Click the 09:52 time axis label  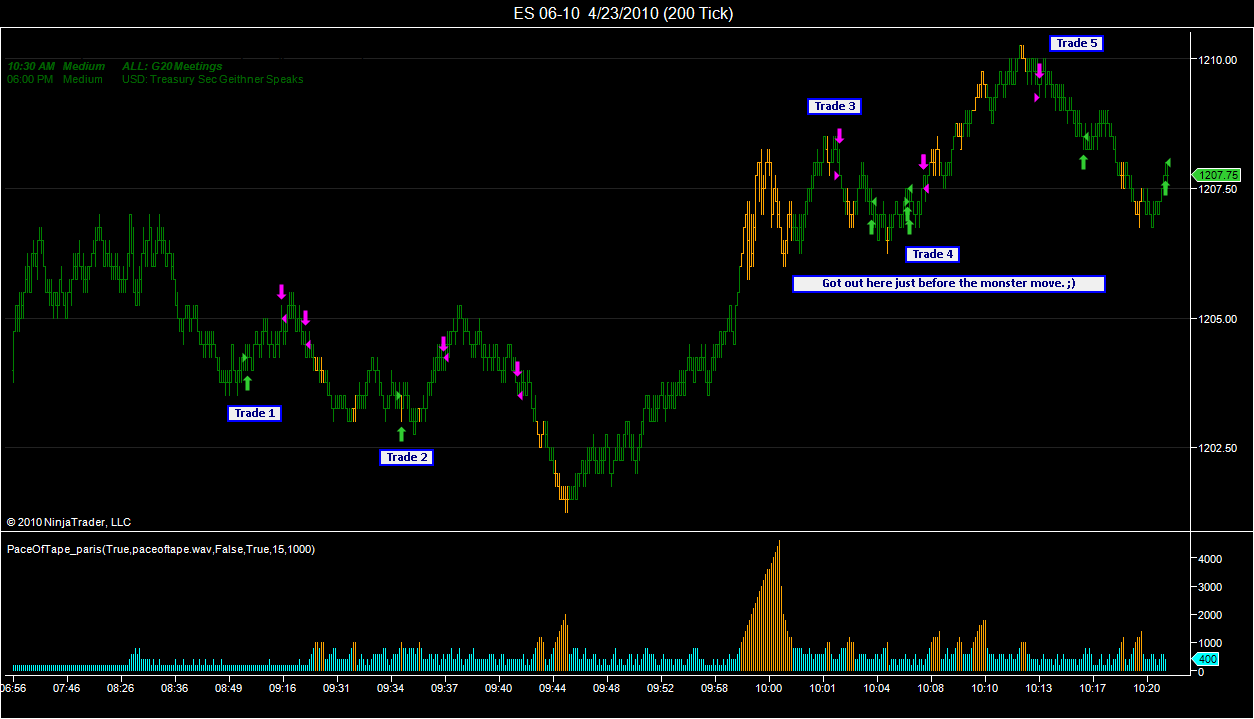point(661,688)
